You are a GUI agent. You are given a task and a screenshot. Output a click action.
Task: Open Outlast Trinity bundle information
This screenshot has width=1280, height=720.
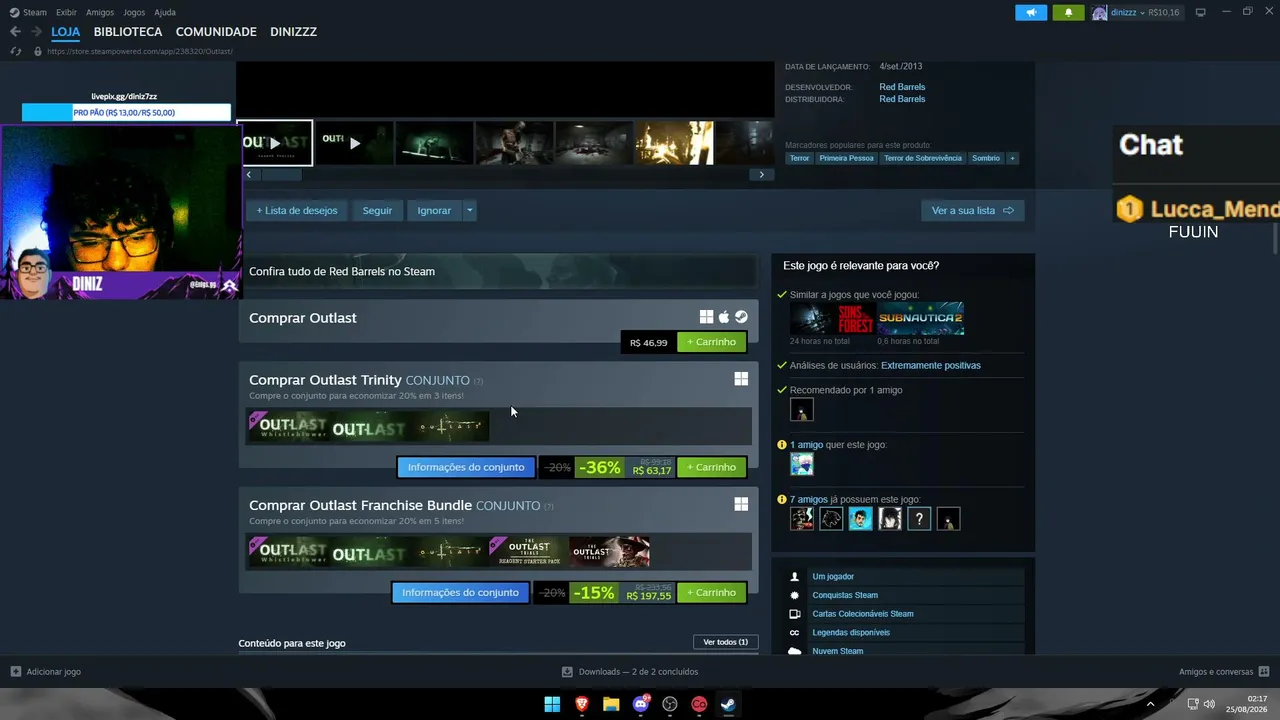pos(466,467)
